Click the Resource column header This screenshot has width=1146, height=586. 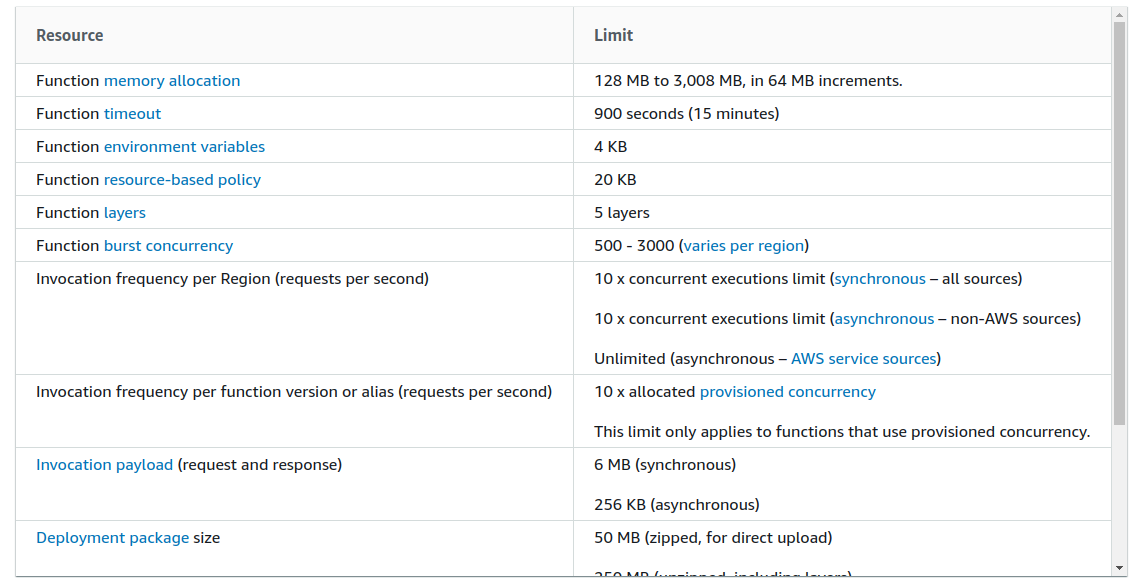click(x=70, y=35)
